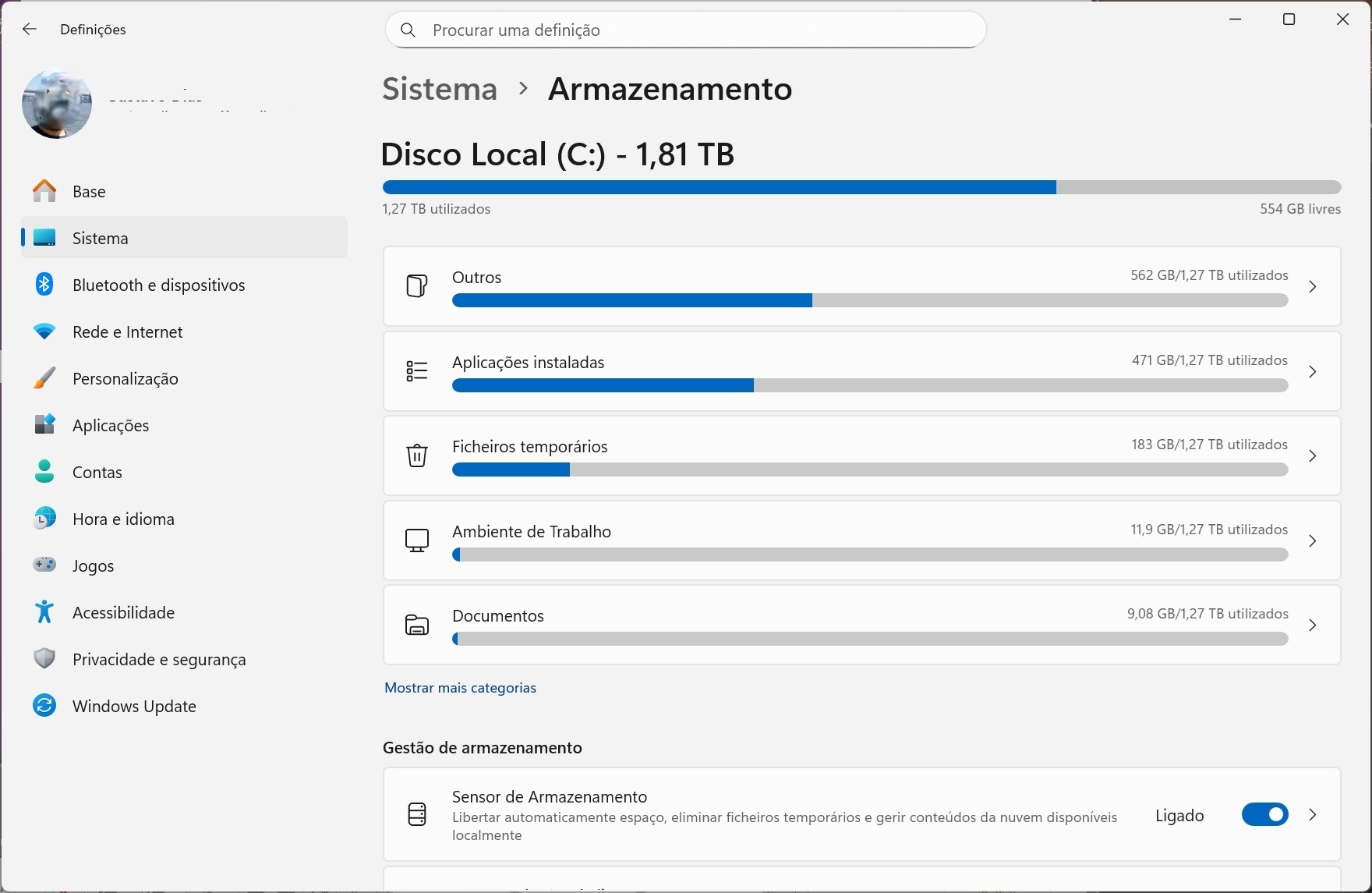Click the Aplicações instaladas list icon
This screenshot has width=1372, height=893.
tap(417, 371)
